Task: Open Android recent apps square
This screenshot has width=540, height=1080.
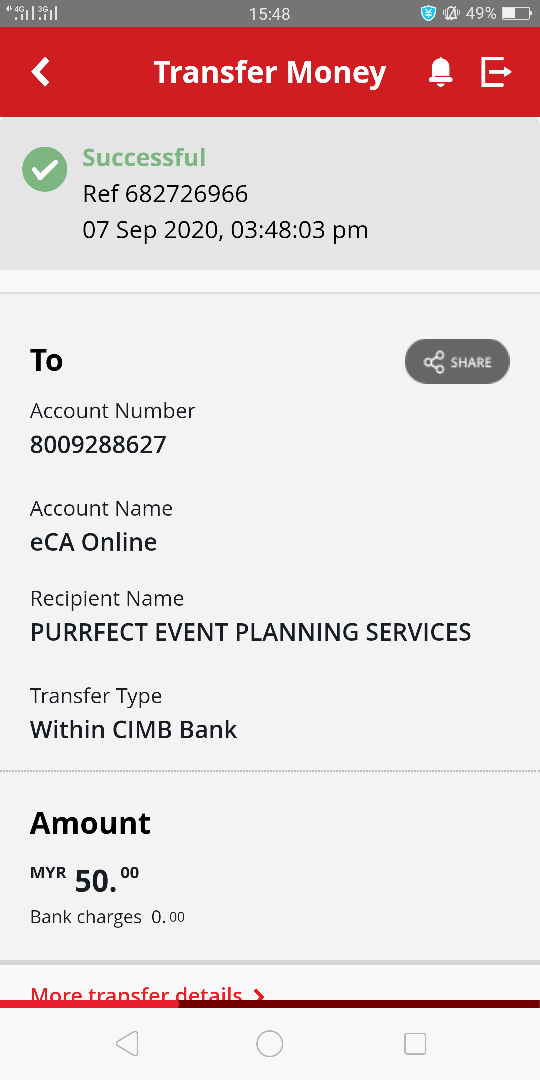Action: [x=415, y=1043]
